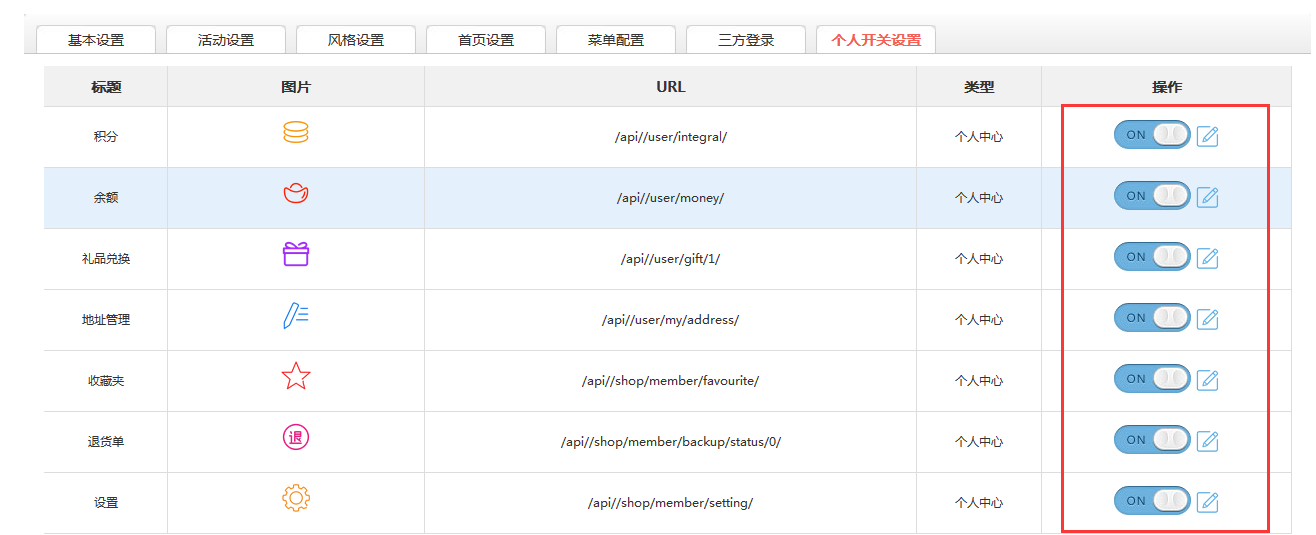
Task: Select the 菜单配置 tab
Action: tap(616, 40)
